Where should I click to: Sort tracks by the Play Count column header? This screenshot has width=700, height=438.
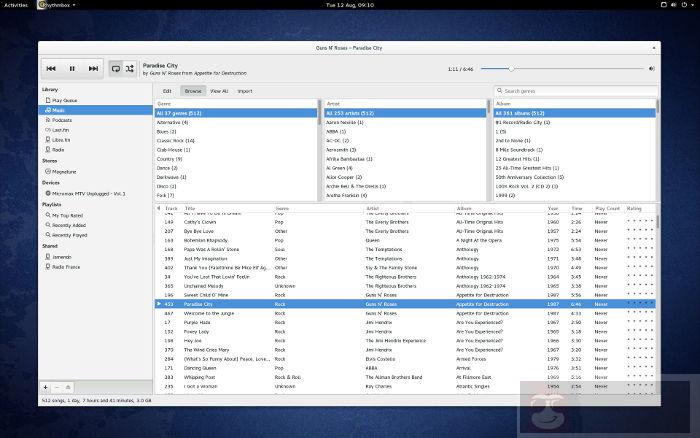click(x=607, y=209)
